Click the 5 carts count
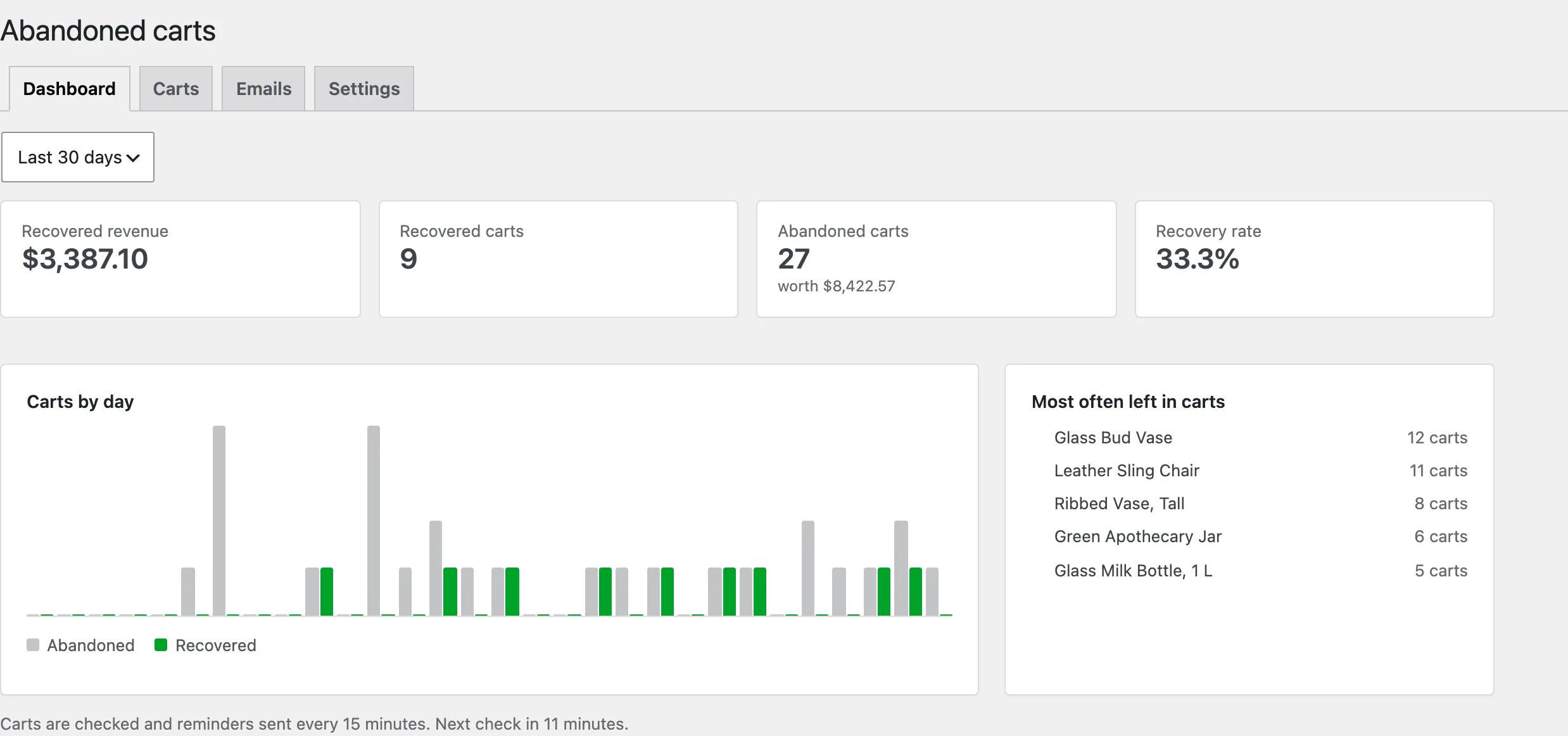The height and width of the screenshot is (736, 1568). [x=1441, y=571]
